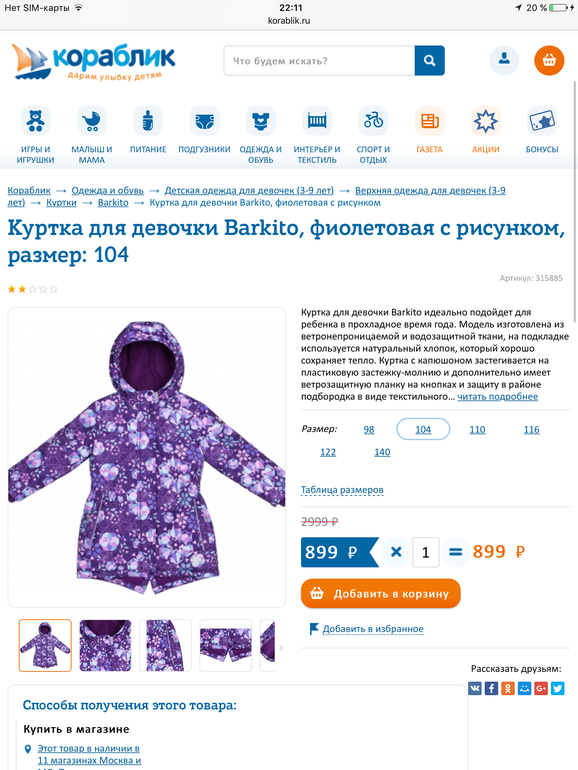Open the Подгузники diaper category icon
This screenshot has height=770, width=578.
tap(204, 121)
